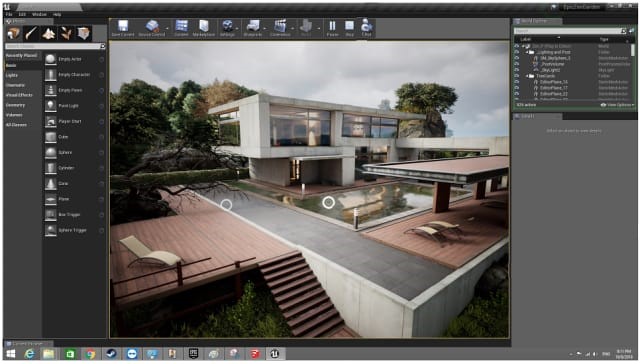Click the Settings toolbar icon

227,28
